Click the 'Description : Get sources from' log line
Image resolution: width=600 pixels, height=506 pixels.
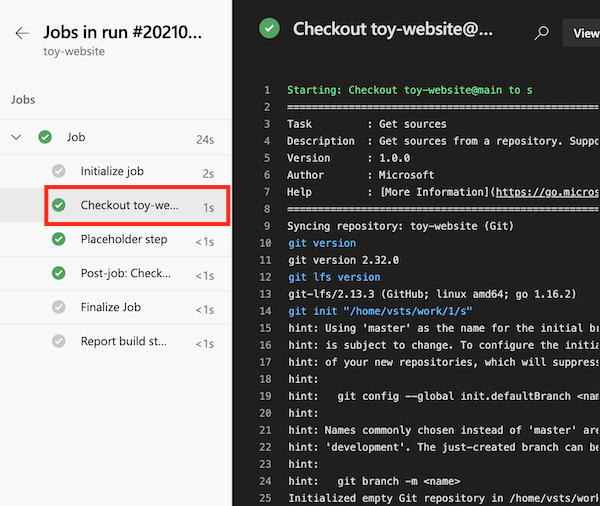pyautogui.click(x=443, y=141)
